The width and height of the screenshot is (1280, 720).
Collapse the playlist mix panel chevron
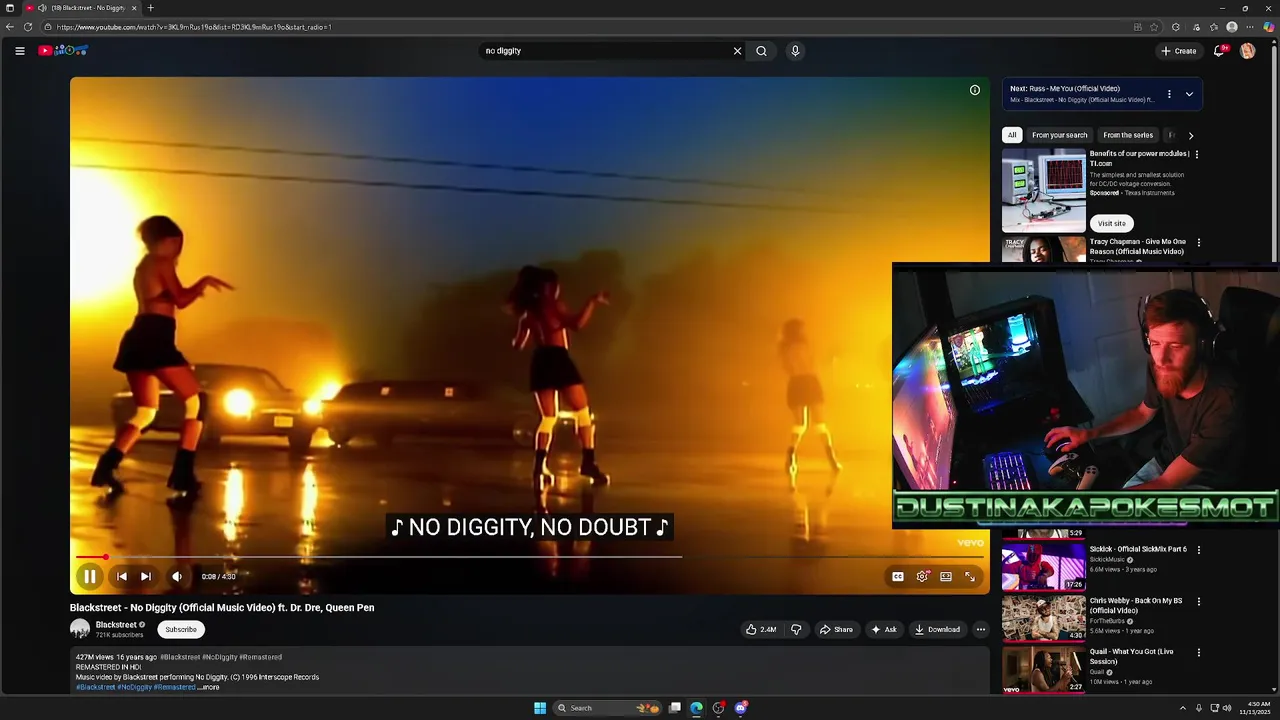click(1189, 94)
